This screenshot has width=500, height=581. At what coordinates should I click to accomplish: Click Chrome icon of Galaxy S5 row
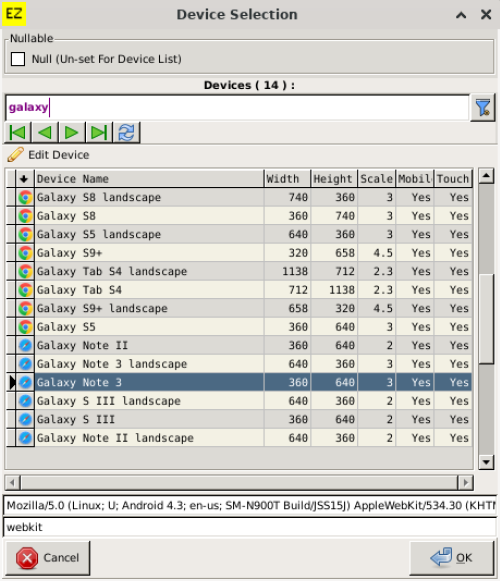point(25,327)
